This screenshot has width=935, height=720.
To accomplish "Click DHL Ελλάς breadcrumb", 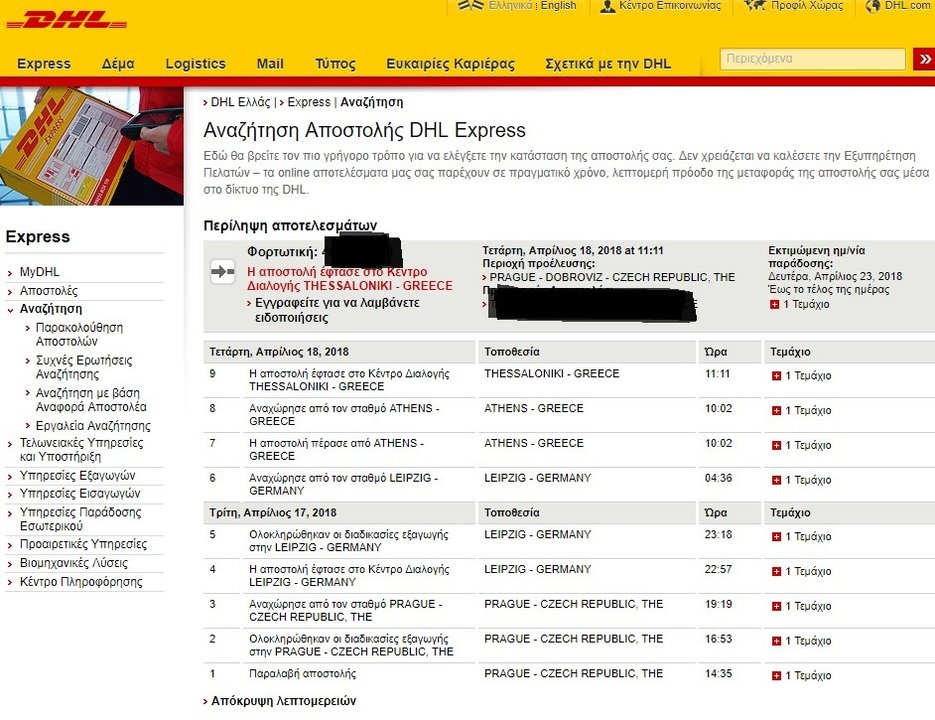I will click(240, 102).
